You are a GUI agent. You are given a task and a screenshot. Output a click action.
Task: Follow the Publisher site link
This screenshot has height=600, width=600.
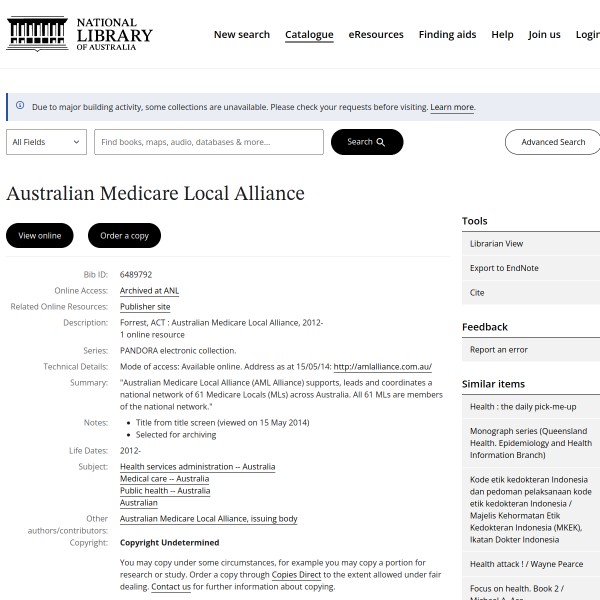[145, 307]
